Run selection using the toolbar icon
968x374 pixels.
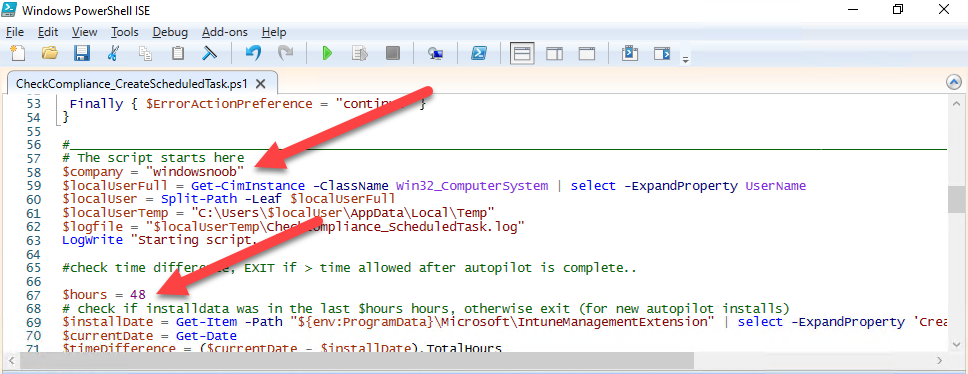pos(359,54)
